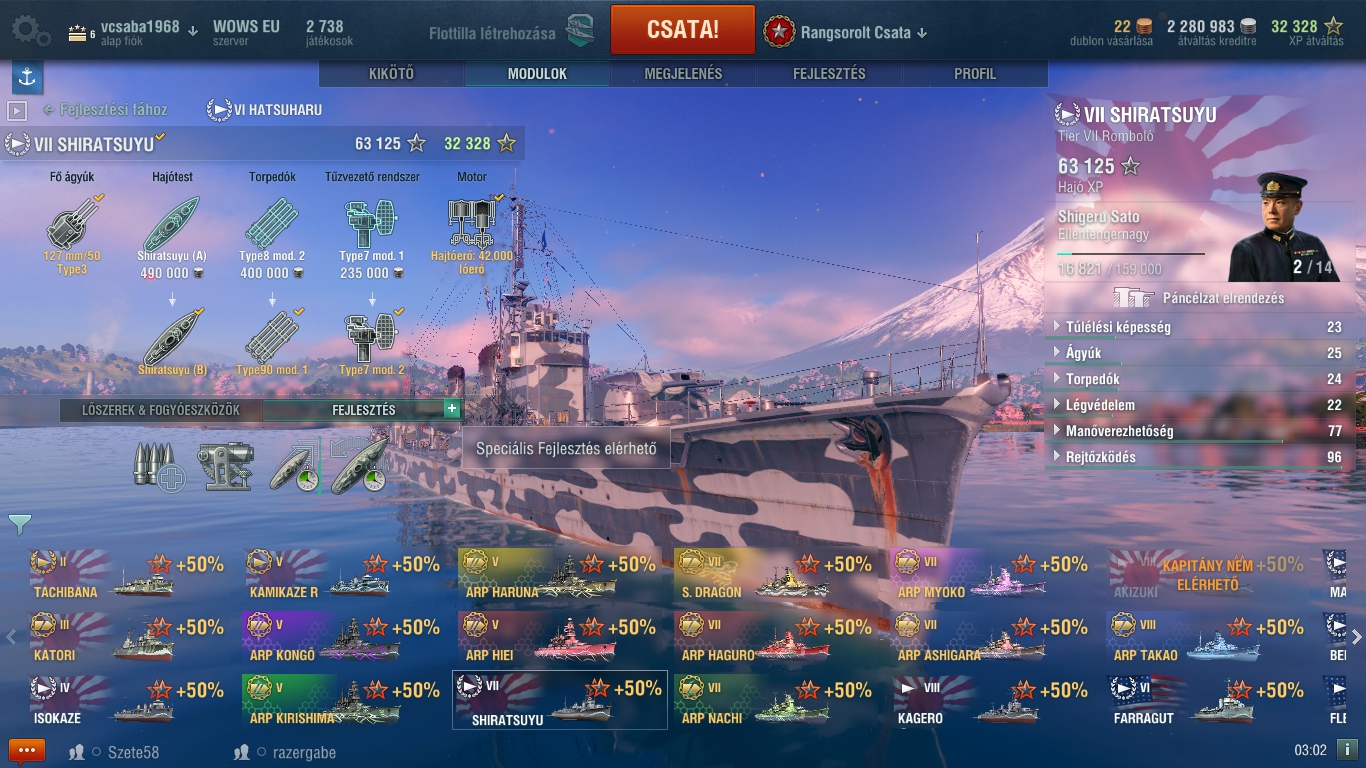Toggle the Shiratsuyu (B) hull selection
The height and width of the screenshot is (768, 1366).
click(x=172, y=337)
